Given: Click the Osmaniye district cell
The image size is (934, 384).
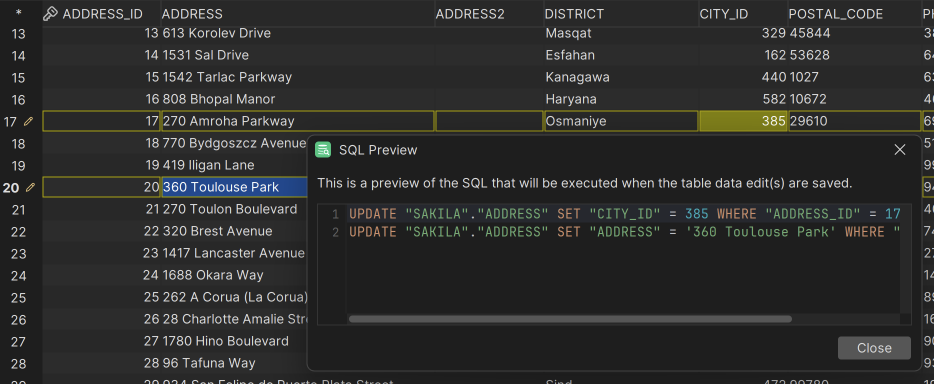Looking at the screenshot, I should 621,121.
